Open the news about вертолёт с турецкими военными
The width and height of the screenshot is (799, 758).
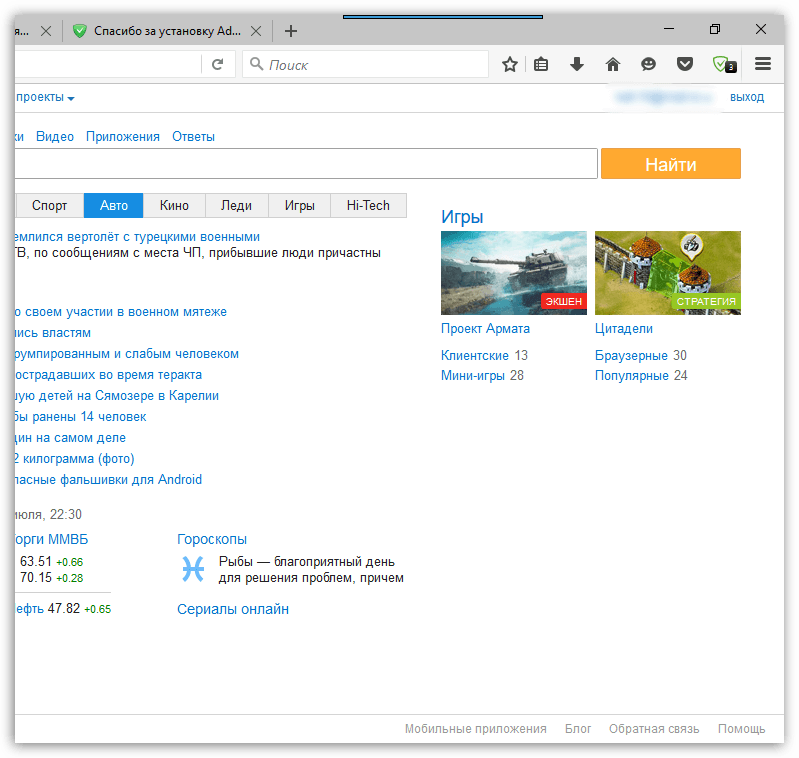click(137, 237)
